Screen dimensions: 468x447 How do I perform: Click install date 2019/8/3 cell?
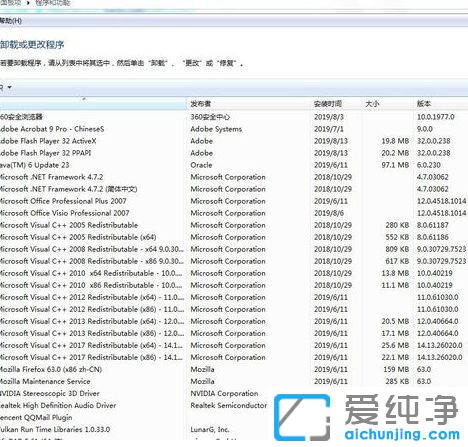pos(329,117)
